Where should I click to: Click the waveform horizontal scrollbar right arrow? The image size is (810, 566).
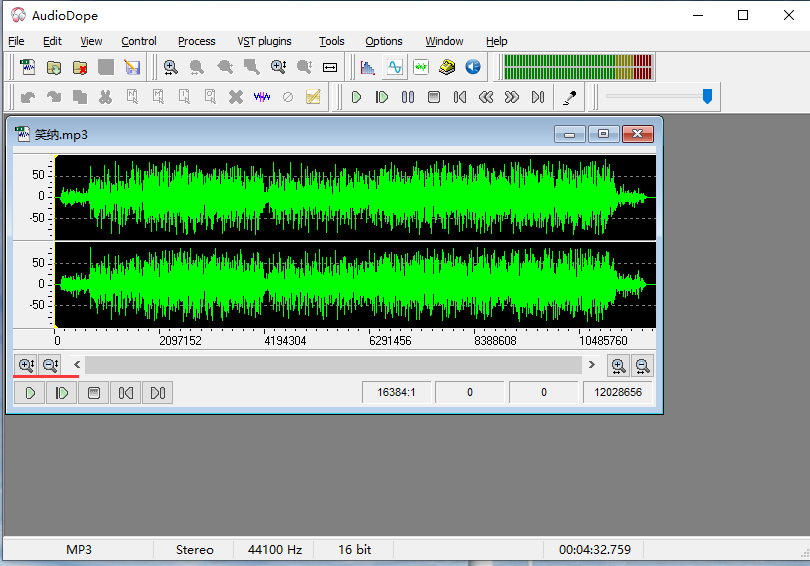pyautogui.click(x=591, y=365)
